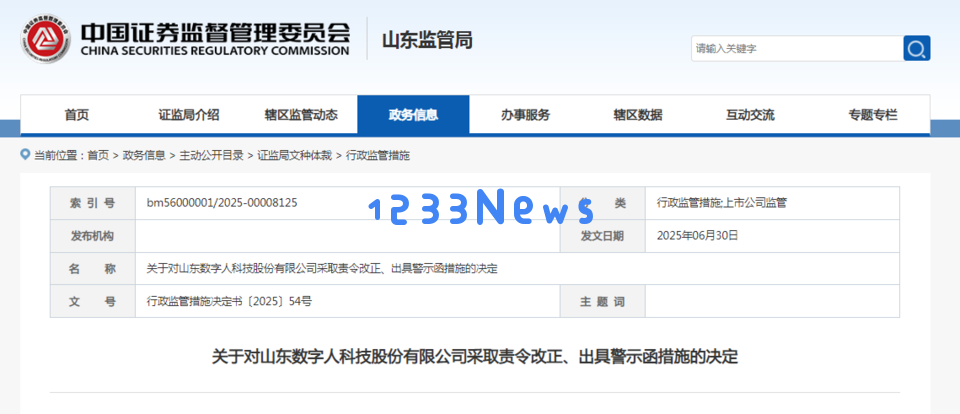
Task: Follow the 主动公开目录 breadcrumb link
Action: (x=211, y=156)
